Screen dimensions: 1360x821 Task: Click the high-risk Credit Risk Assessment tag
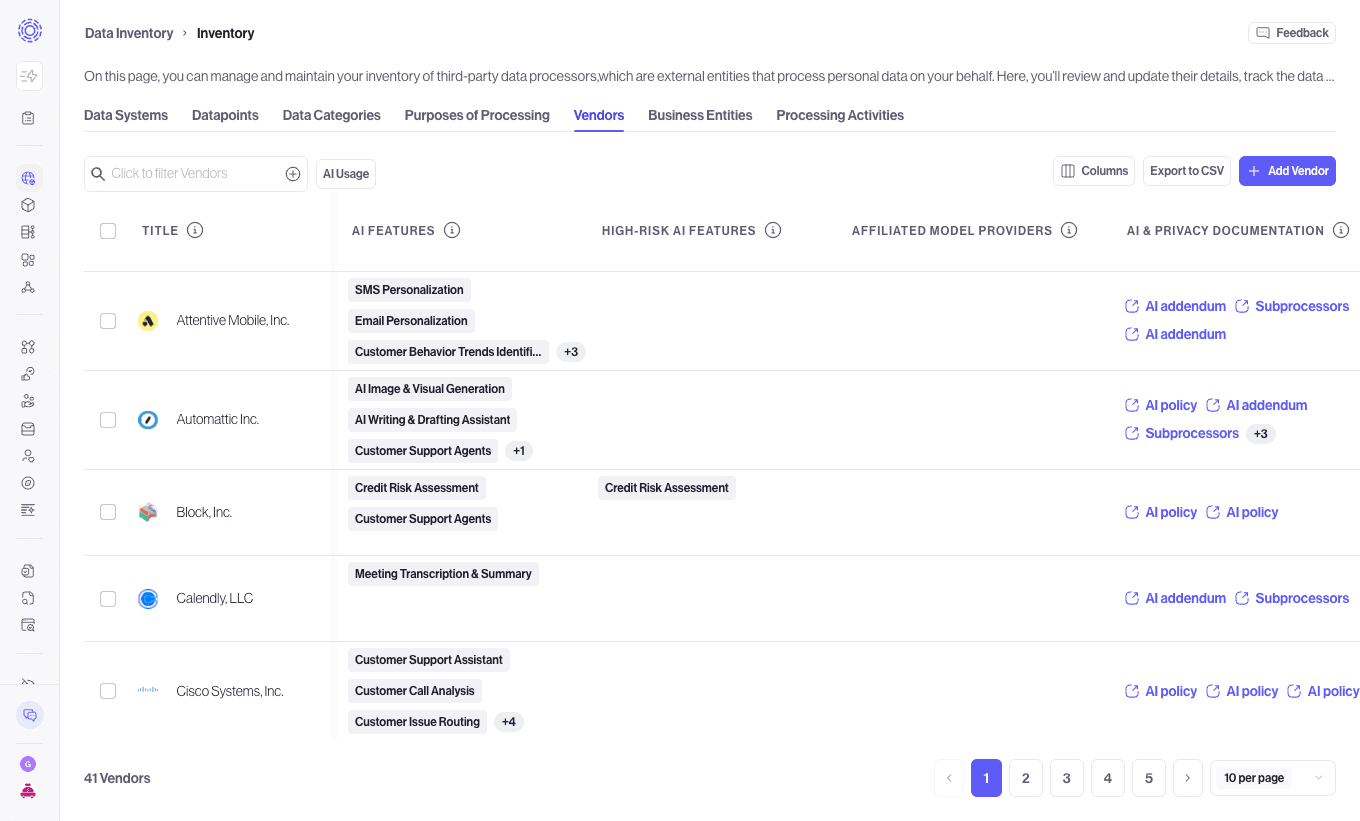click(x=667, y=488)
